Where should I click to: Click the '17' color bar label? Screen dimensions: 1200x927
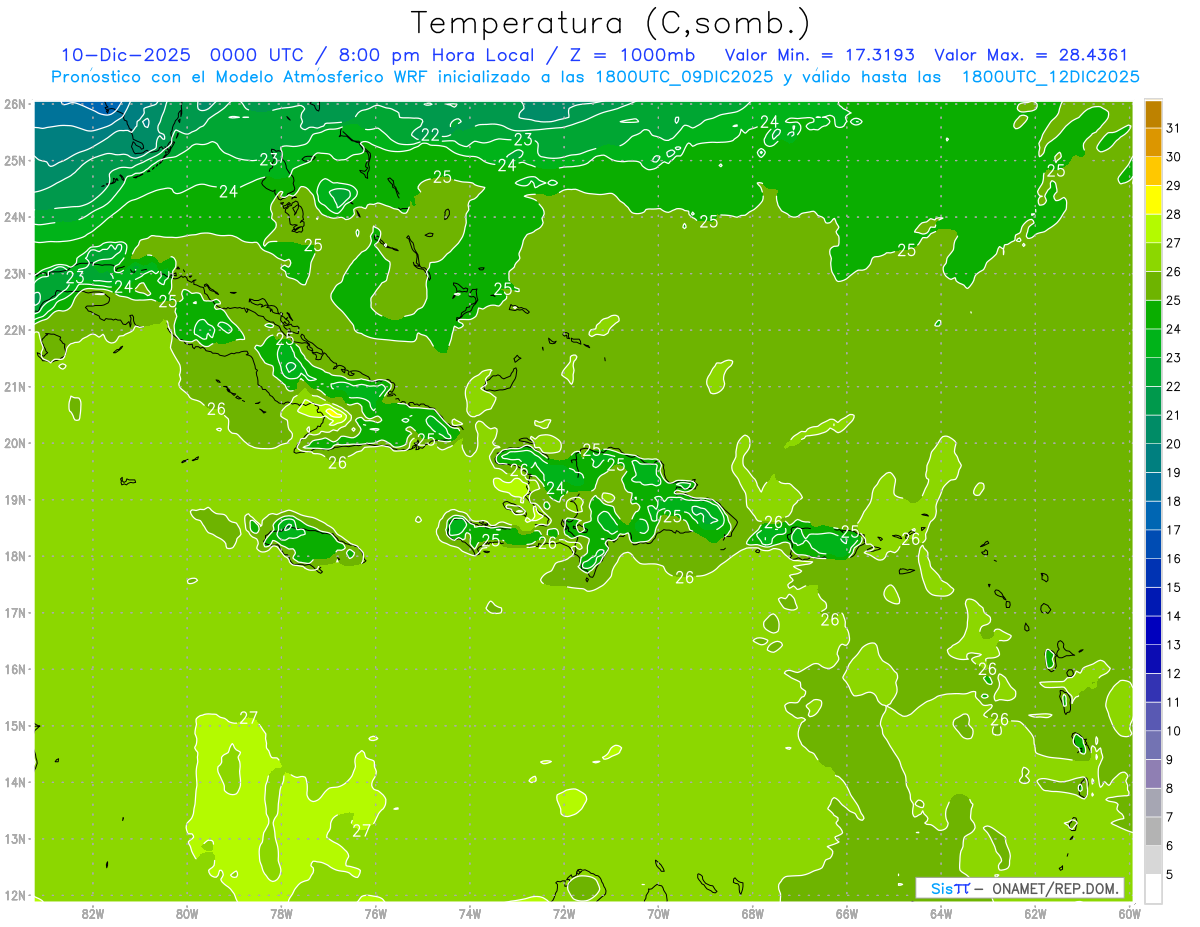[x=1174, y=530]
